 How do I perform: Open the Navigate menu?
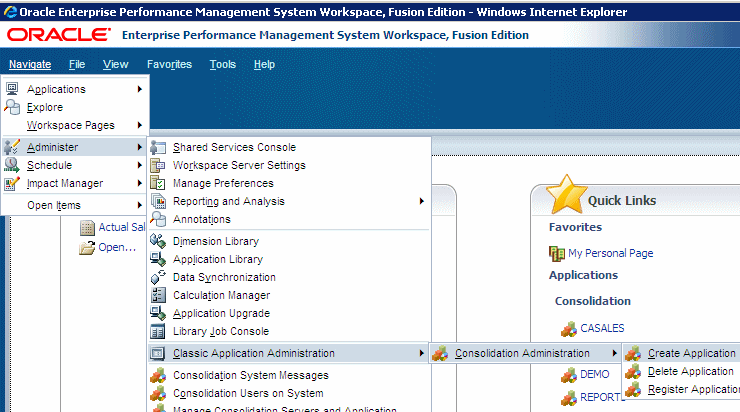[x=30, y=64]
